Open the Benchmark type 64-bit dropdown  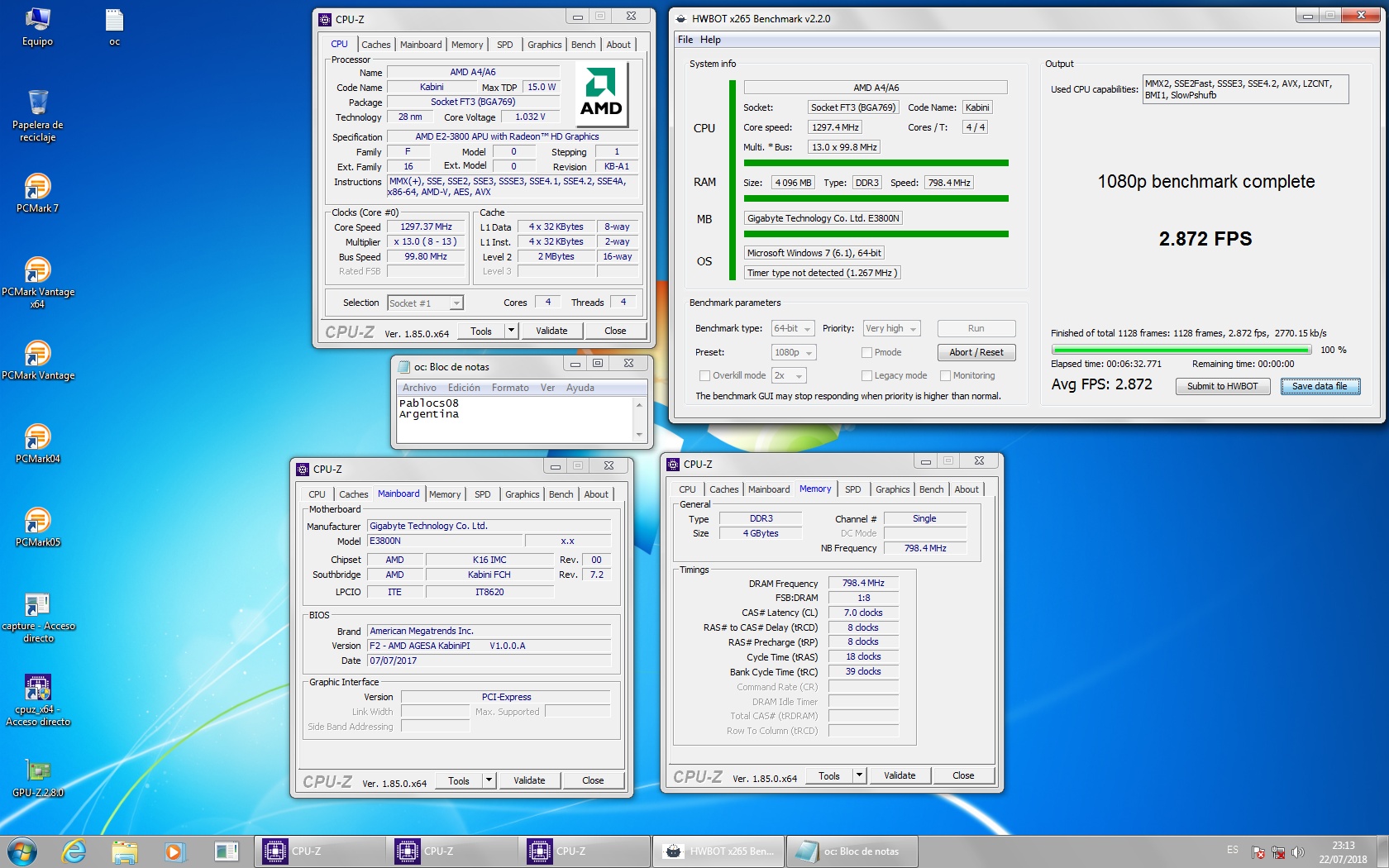coord(793,328)
